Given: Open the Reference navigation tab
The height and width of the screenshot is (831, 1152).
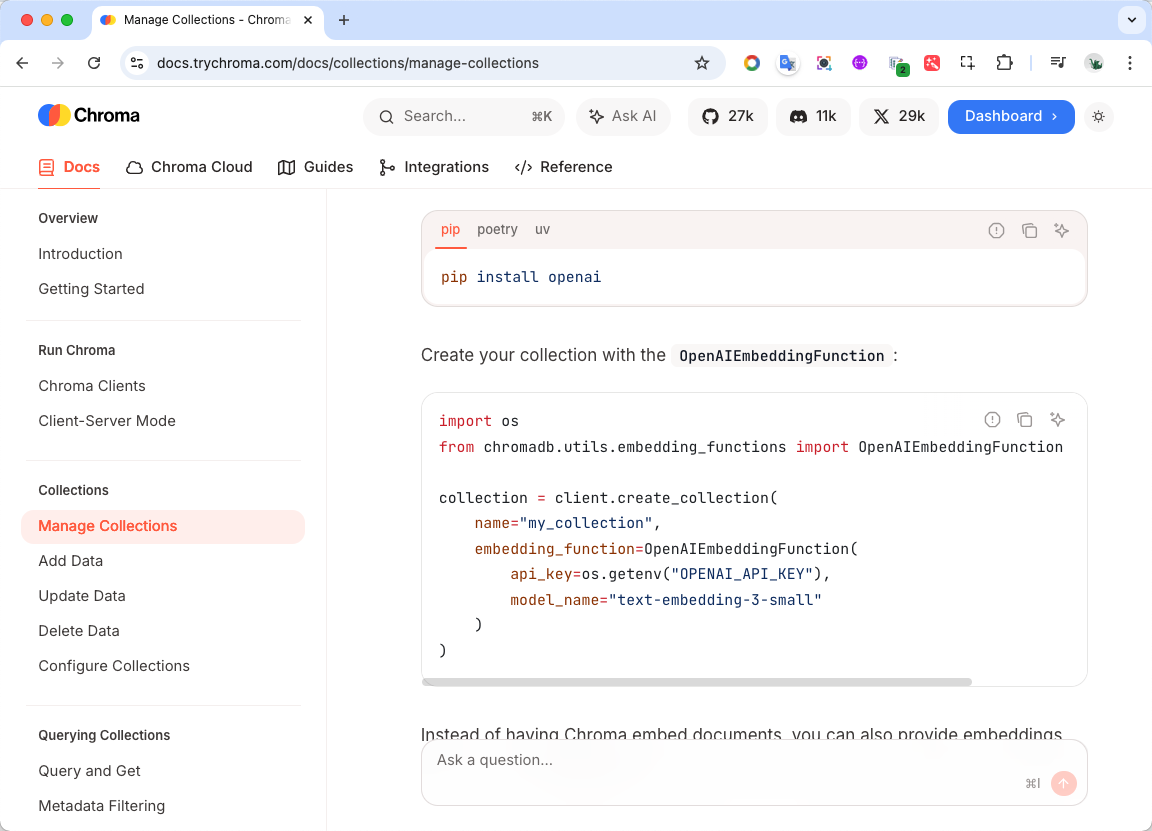Looking at the screenshot, I should tap(564, 168).
